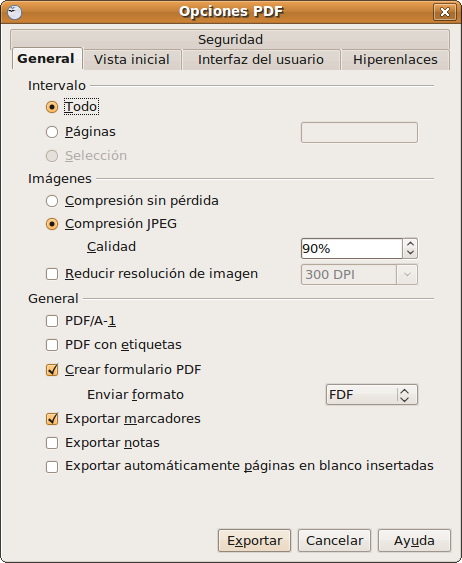Check the PDF/A-1 option

point(52,321)
